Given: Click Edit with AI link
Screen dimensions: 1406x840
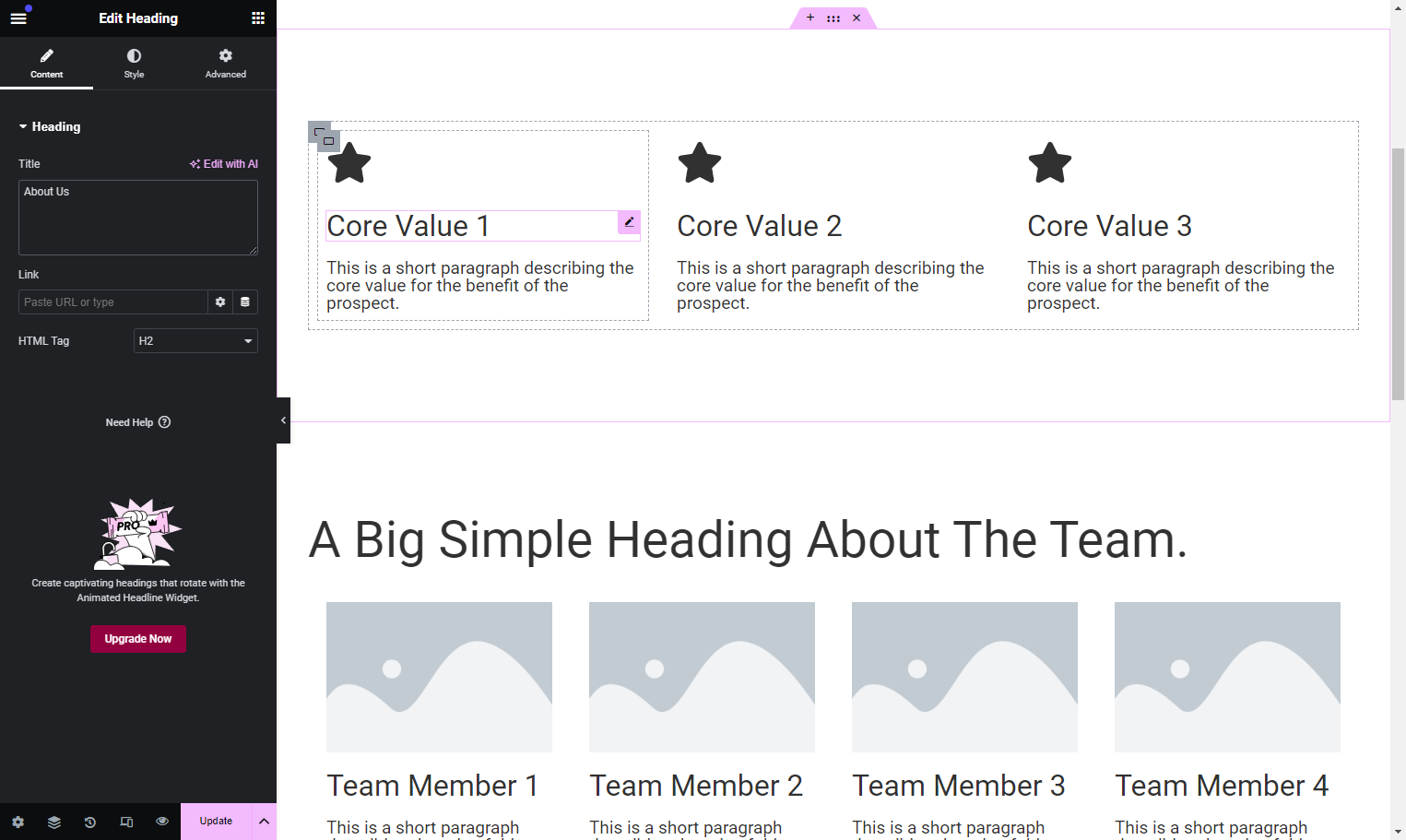Looking at the screenshot, I should (224, 164).
